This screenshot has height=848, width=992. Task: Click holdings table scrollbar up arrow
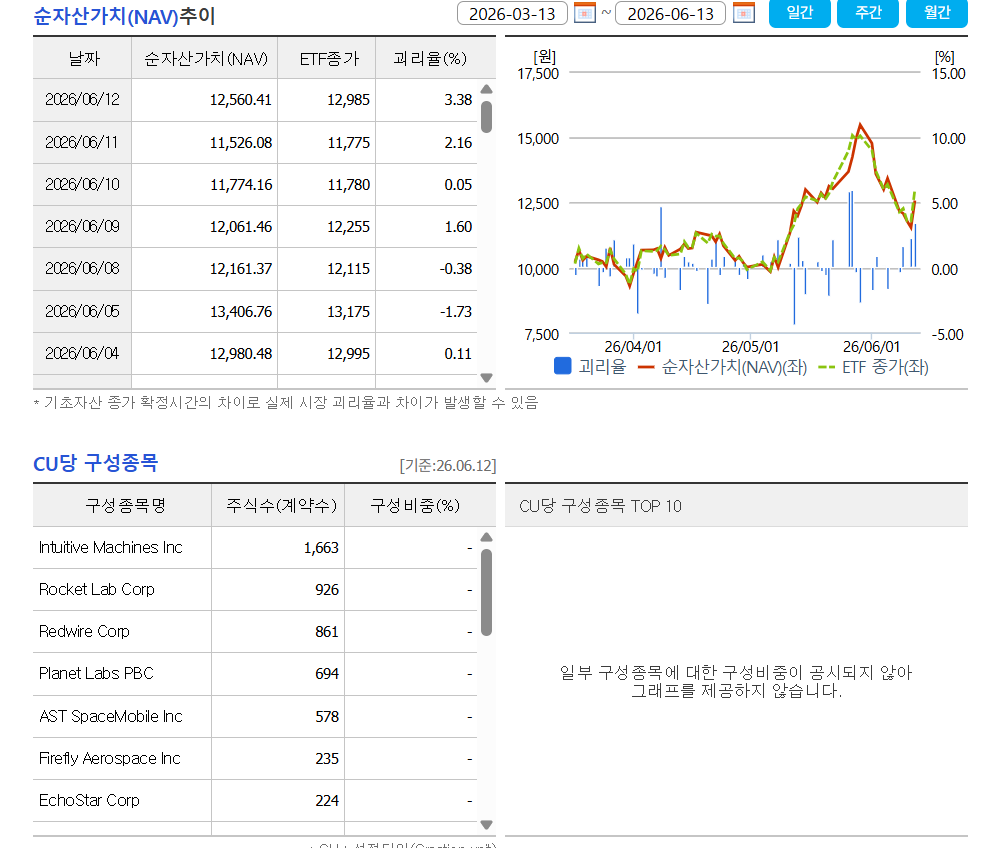(487, 537)
